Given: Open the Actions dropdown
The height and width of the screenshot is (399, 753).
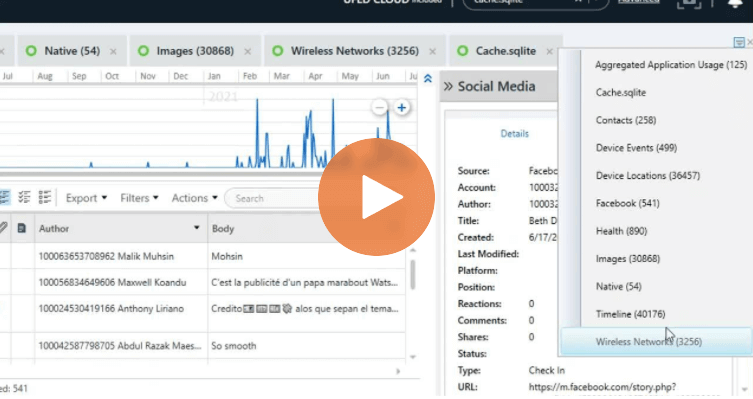Looking at the screenshot, I should 194,198.
